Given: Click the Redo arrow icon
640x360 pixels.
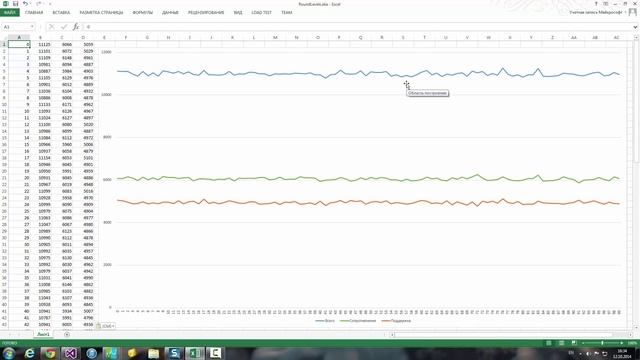Looking at the screenshot, I should pyautogui.click(x=38, y=4).
